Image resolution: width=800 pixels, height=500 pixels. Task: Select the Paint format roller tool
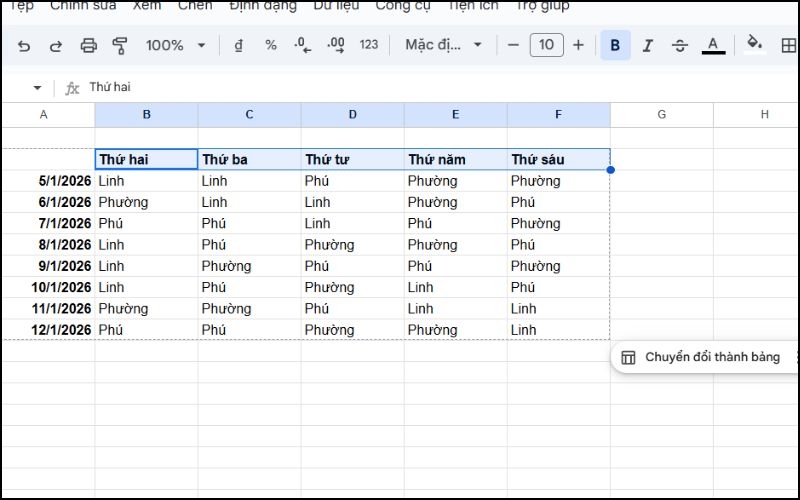tap(121, 45)
